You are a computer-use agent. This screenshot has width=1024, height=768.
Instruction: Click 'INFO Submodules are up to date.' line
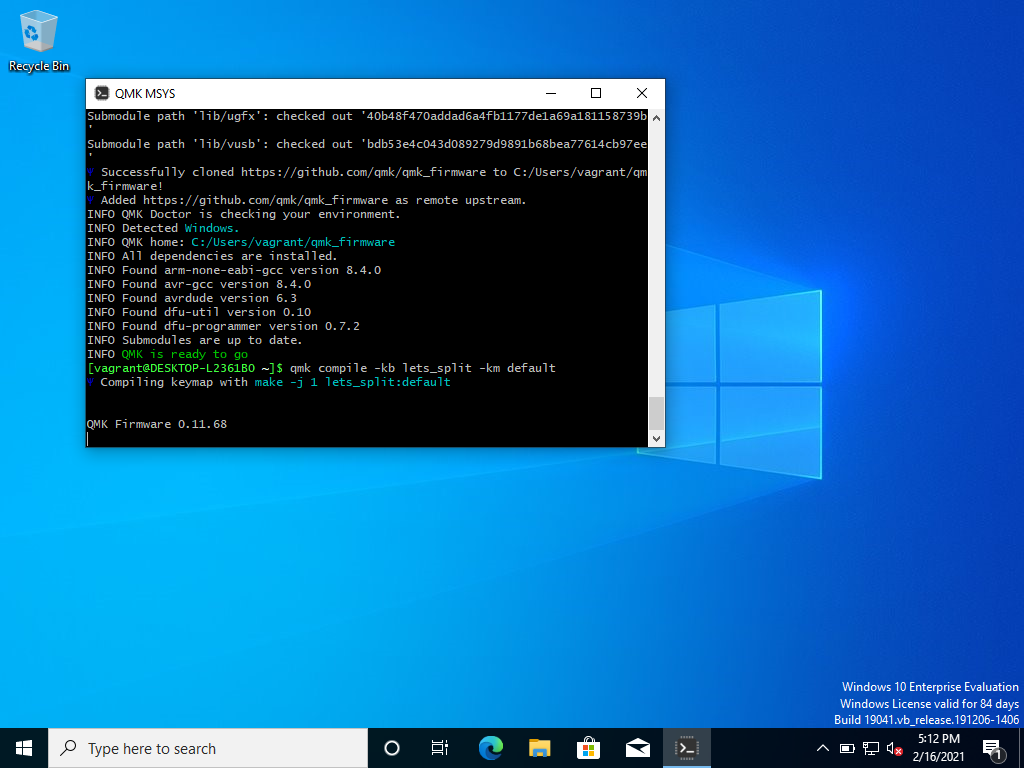coord(195,340)
